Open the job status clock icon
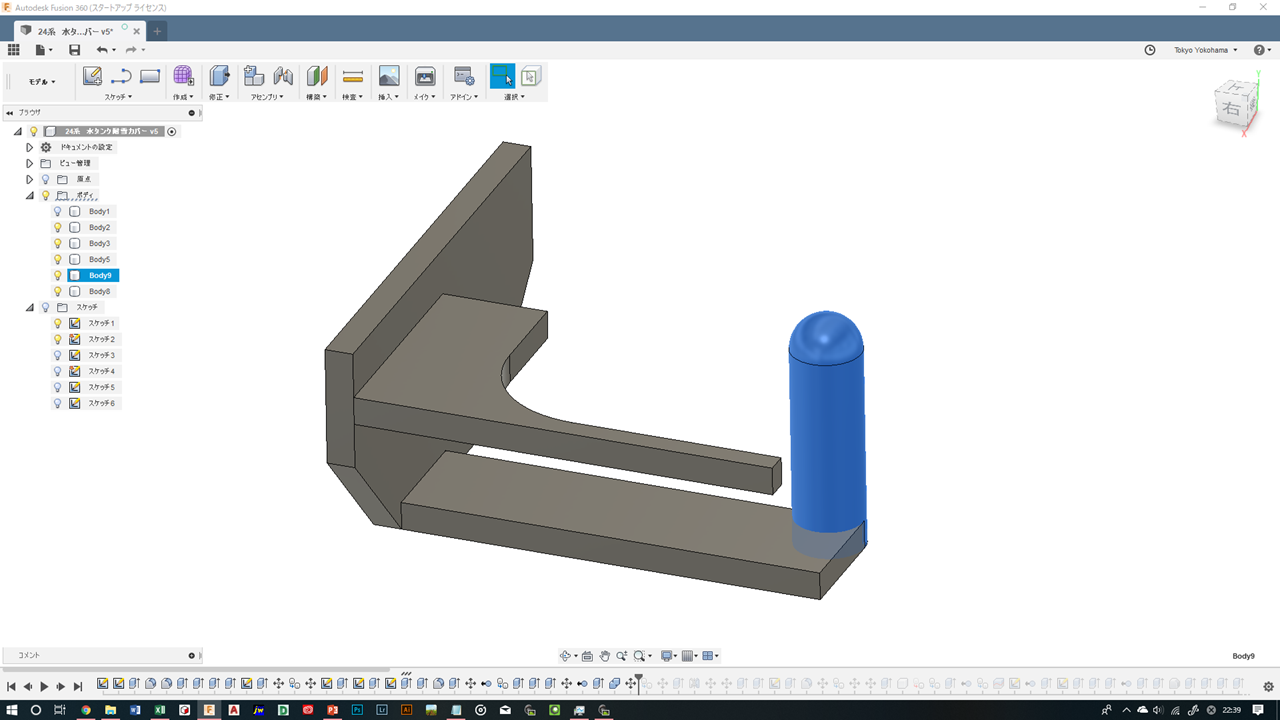This screenshot has width=1280, height=720. [x=1150, y=50]
